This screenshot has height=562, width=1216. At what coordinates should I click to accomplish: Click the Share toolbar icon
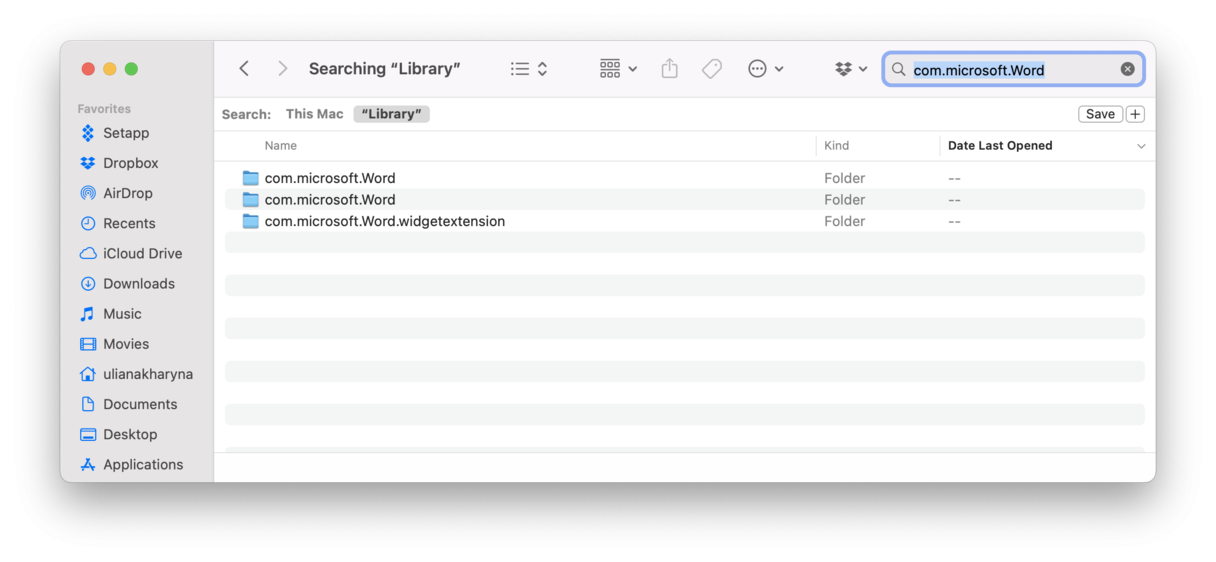pyautogui.click(x=670, y=69)
